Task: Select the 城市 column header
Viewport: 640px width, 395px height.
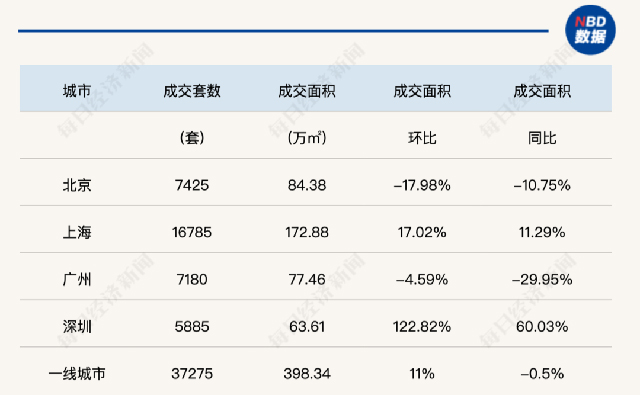Action: pyautogui.click(x=77, y=91)
